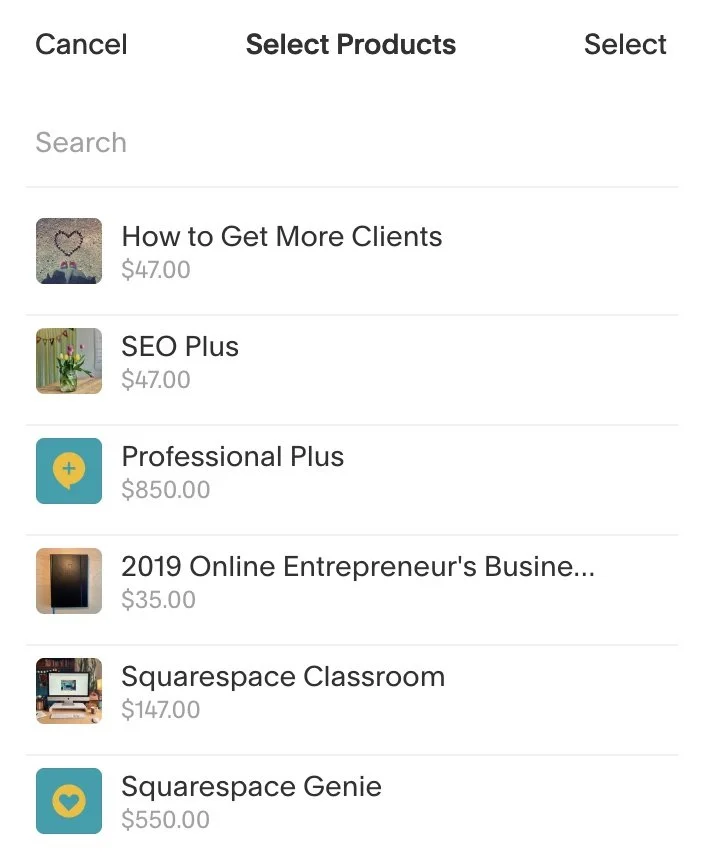
Task: Tap the tulips thumbnail for SEO Plus
Action: (x=69, y=361)
